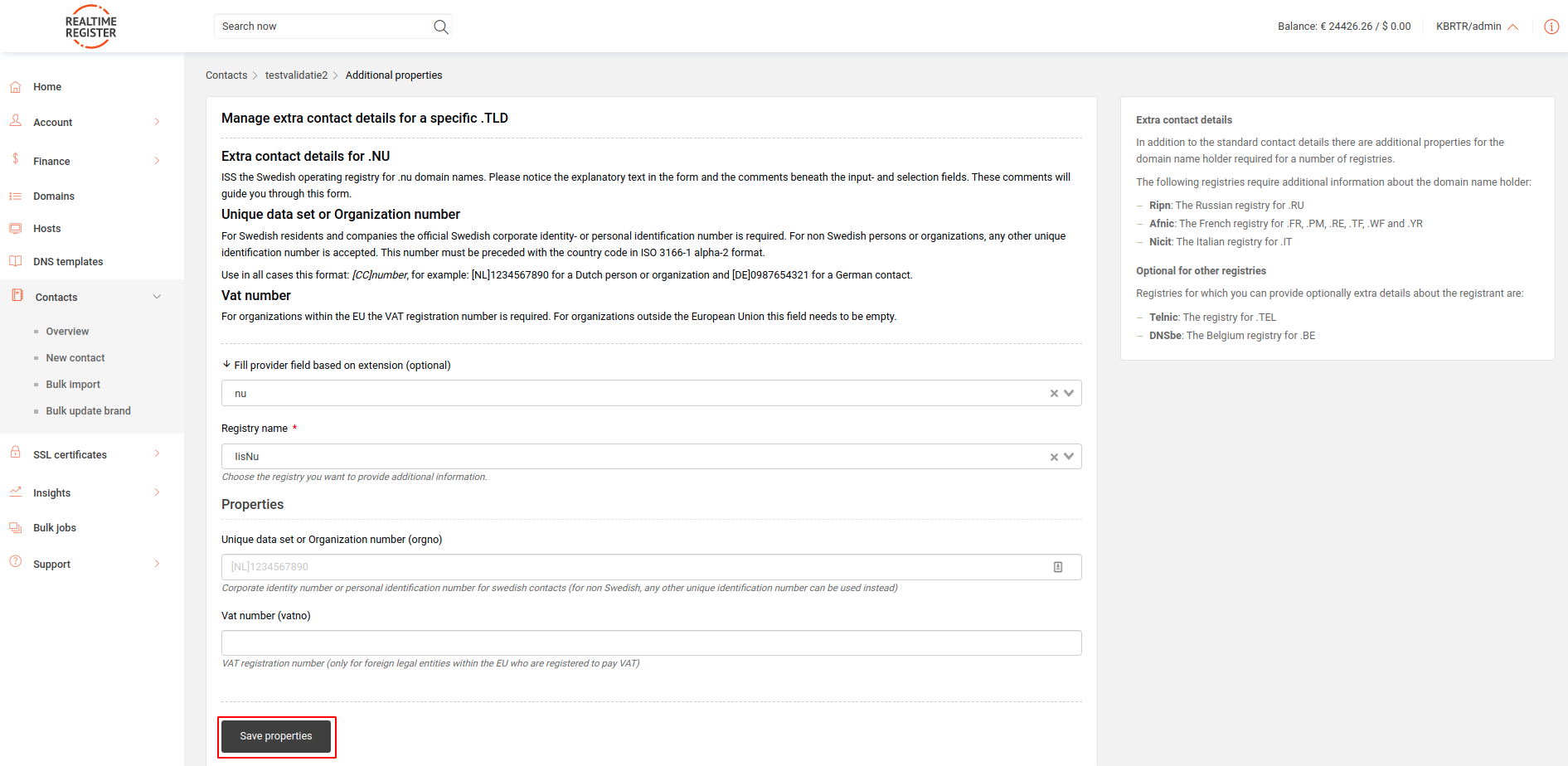Collapse the KBRTR/admin account menu

click(1512, 26)
